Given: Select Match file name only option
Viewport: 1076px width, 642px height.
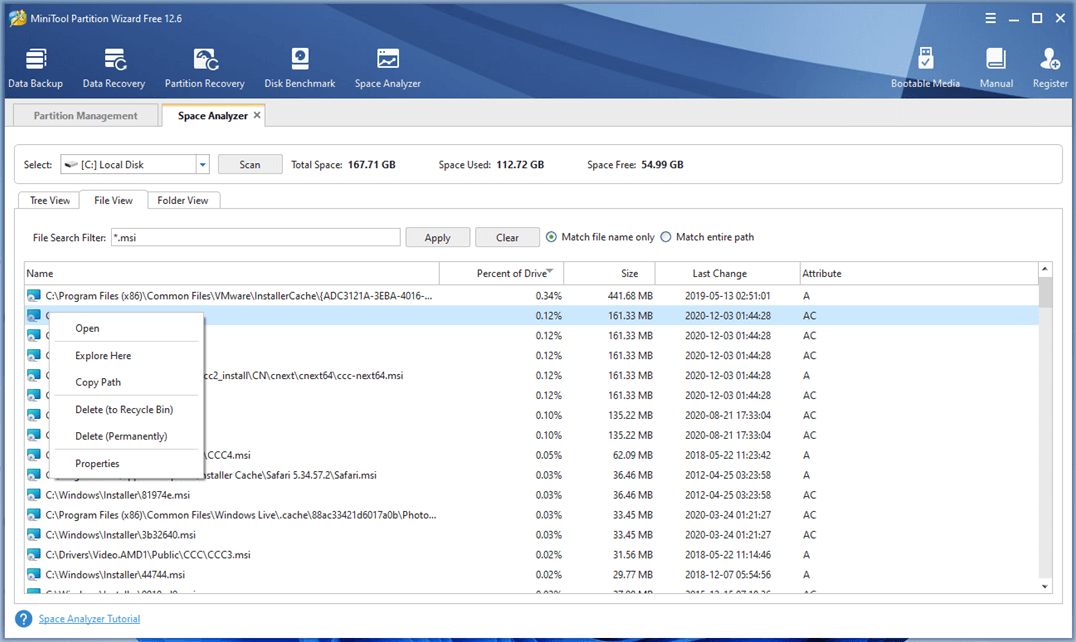Looking at the screenshot, I should 600,237.
